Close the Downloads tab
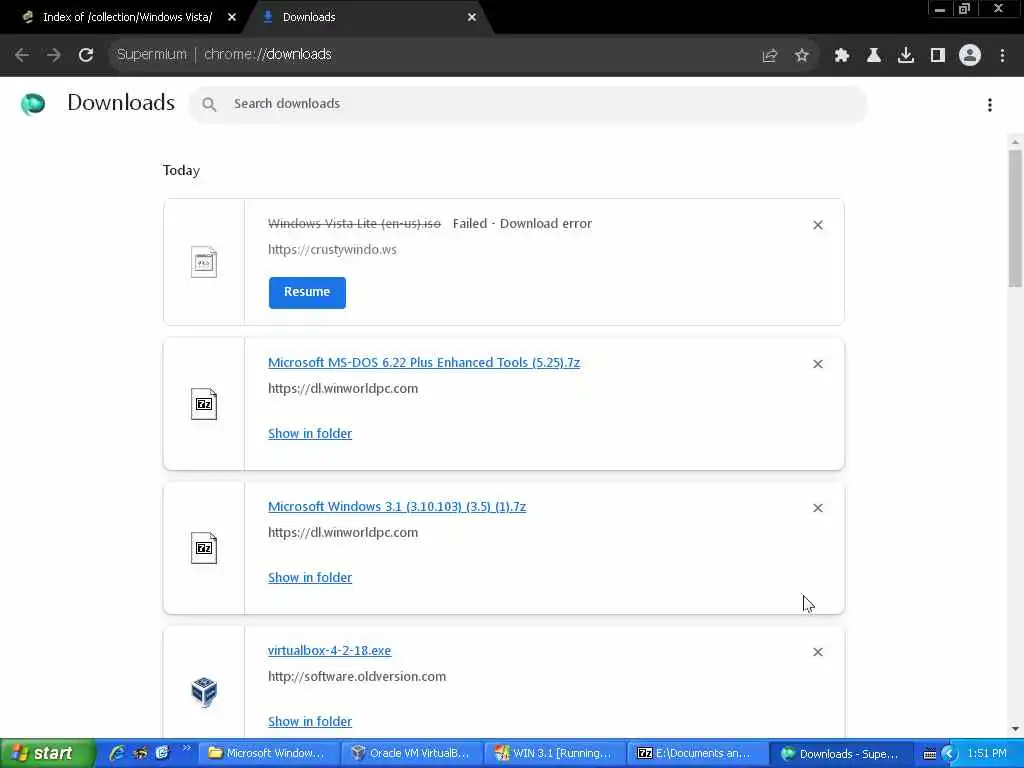The width and height of the screenshot is (1024, 768). pos(472,17)
